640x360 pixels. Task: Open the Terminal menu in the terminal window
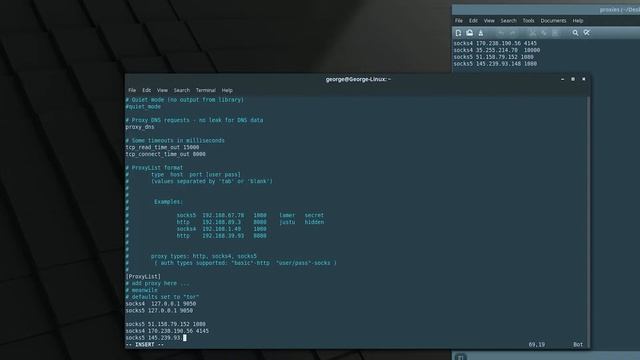click(206, 90)
